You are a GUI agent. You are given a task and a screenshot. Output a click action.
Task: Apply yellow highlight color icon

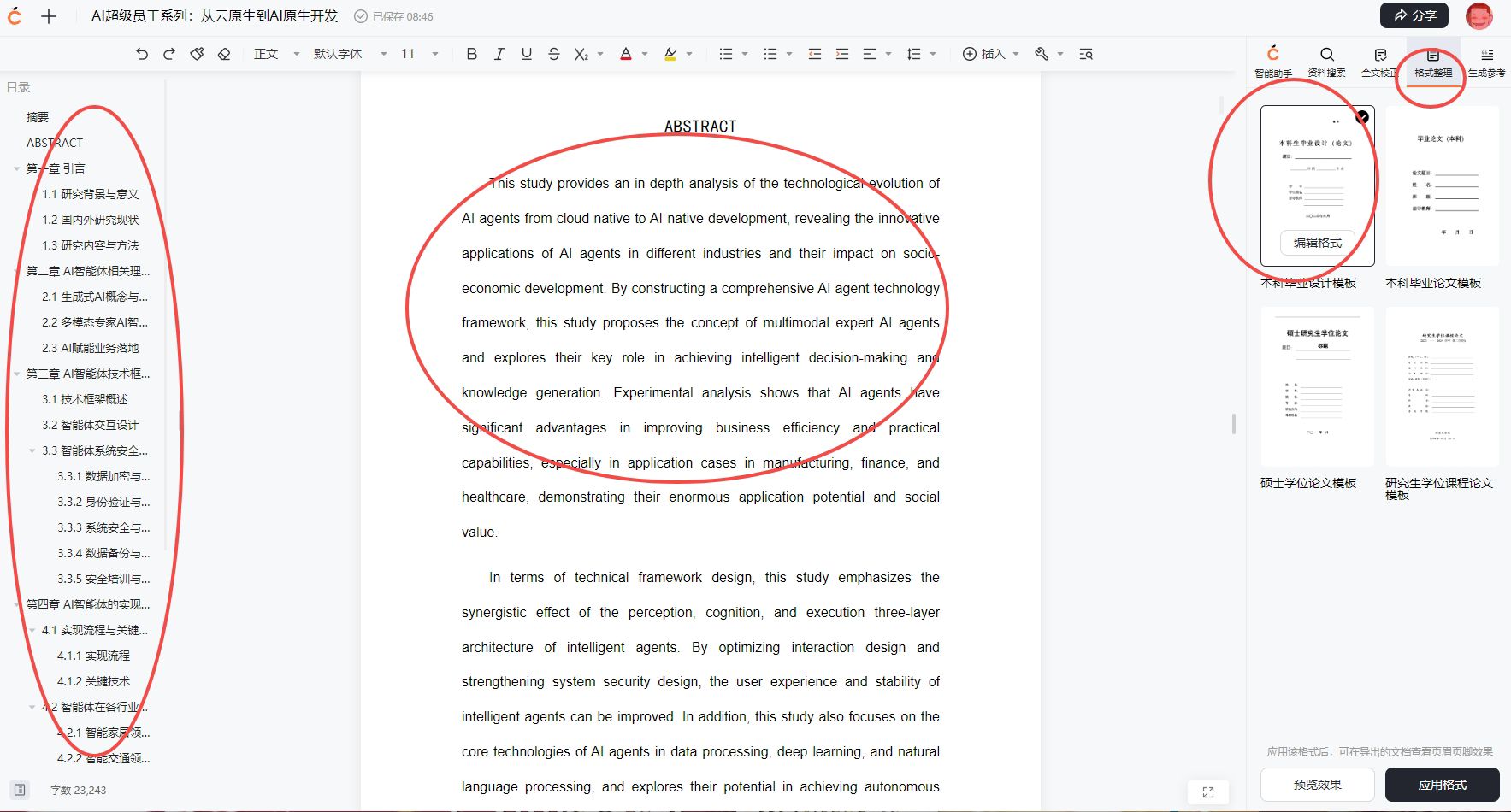670,54
